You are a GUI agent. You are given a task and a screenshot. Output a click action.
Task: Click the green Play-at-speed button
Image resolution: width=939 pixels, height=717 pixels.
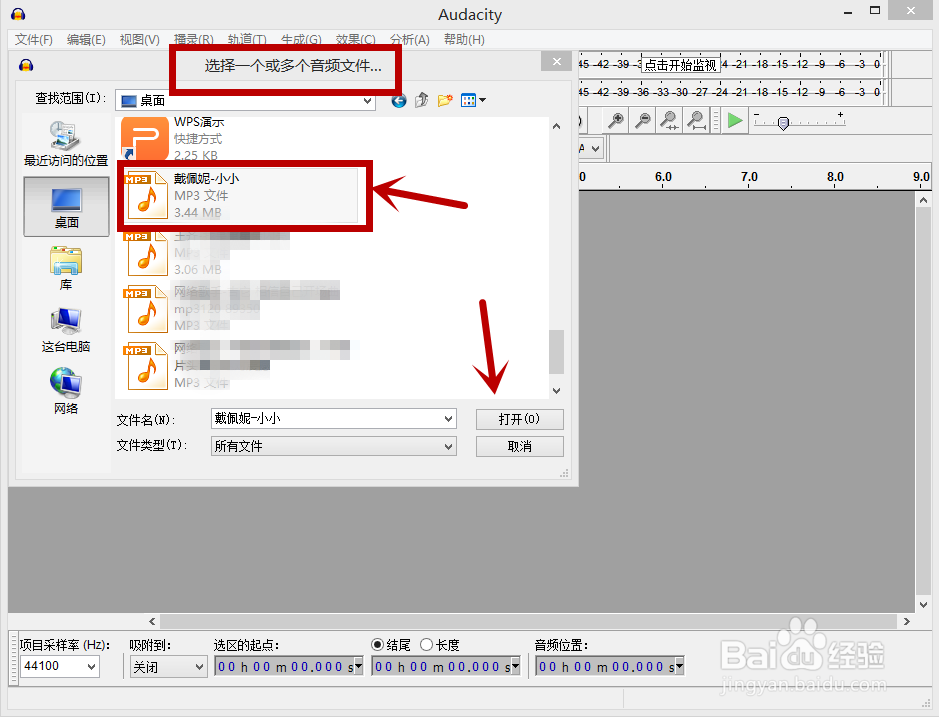734,120
